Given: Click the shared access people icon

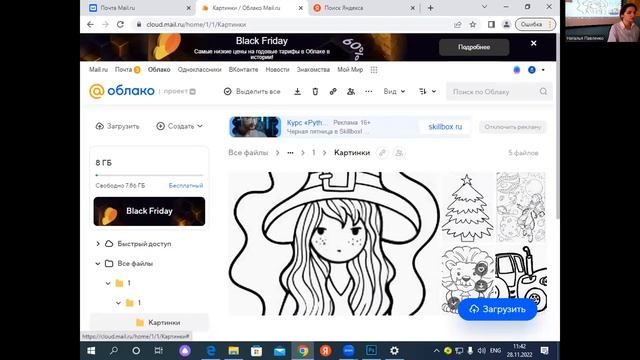Looking at the screenshot, I should point(351,91).
